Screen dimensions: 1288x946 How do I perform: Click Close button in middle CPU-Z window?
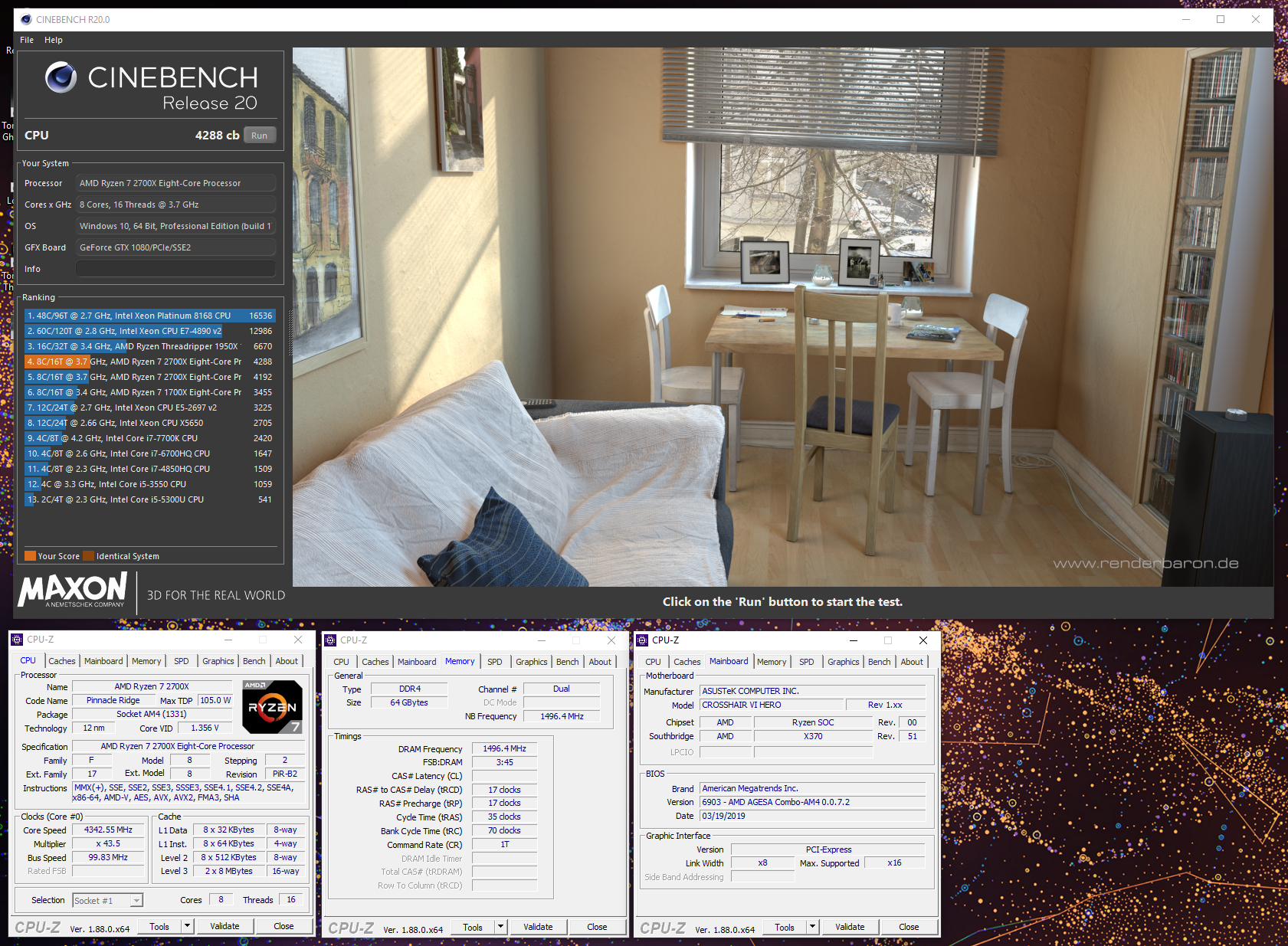pyautogui.click(x=597, y=927)
